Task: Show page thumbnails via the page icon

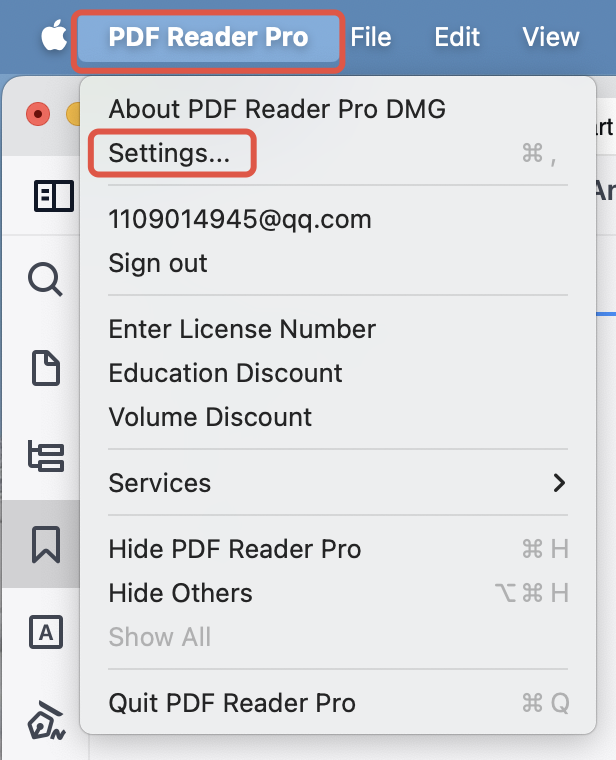Action: (46, 368)
